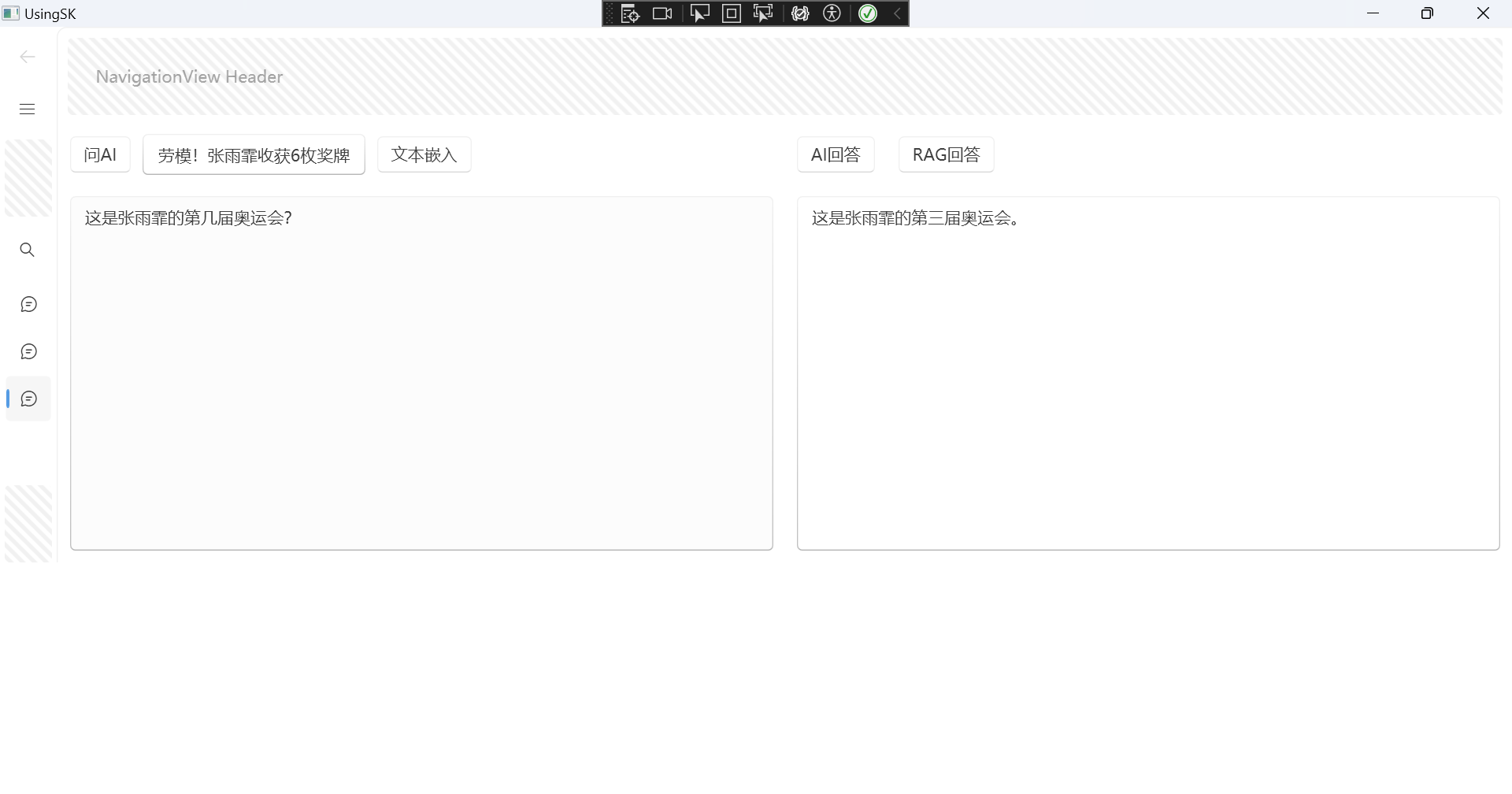
Task: Toggle the green Hot Reload on save indicator
Action: [x=867, y=13]
